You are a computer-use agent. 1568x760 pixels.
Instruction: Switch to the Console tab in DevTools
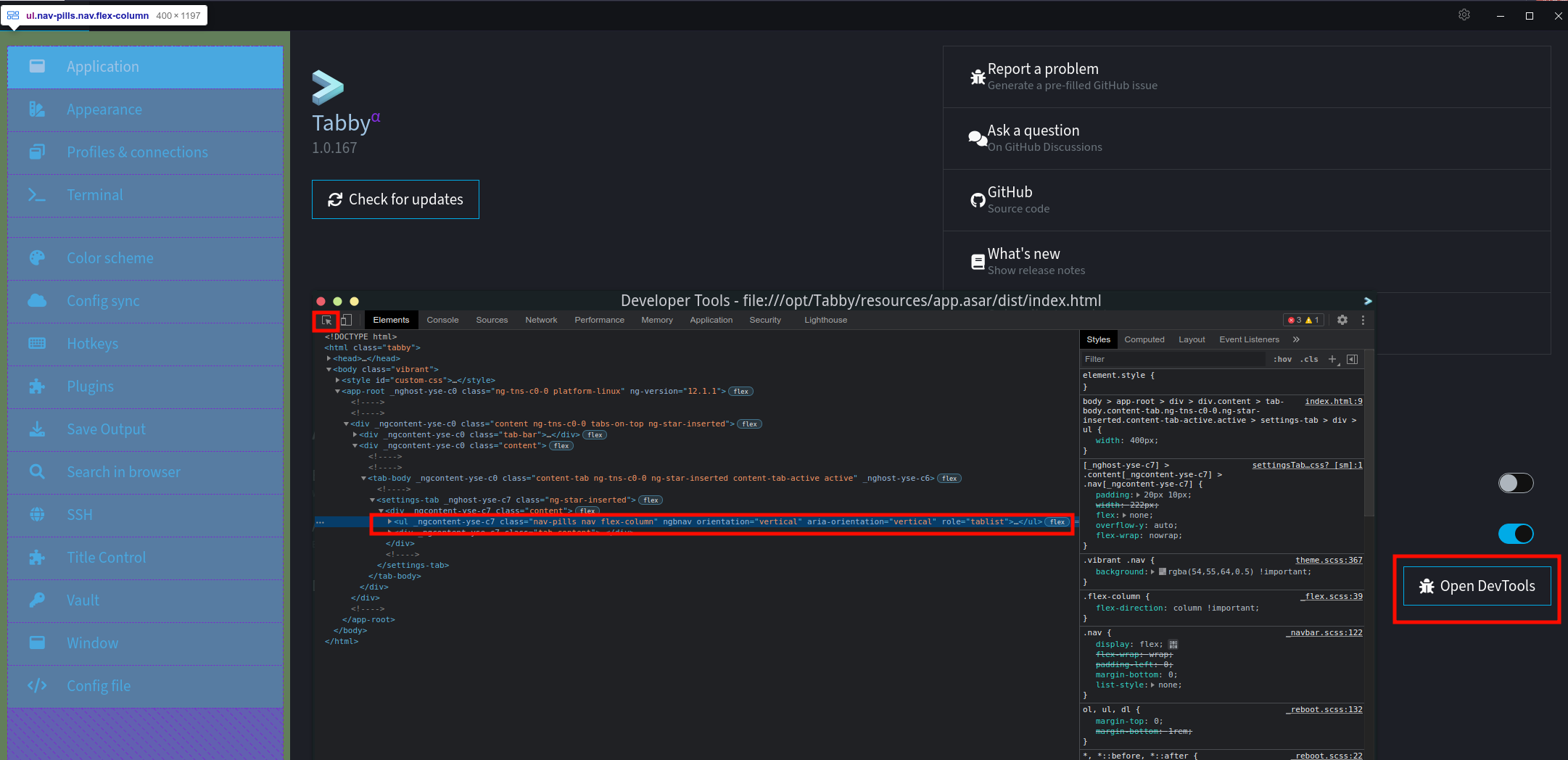point(442,320)
